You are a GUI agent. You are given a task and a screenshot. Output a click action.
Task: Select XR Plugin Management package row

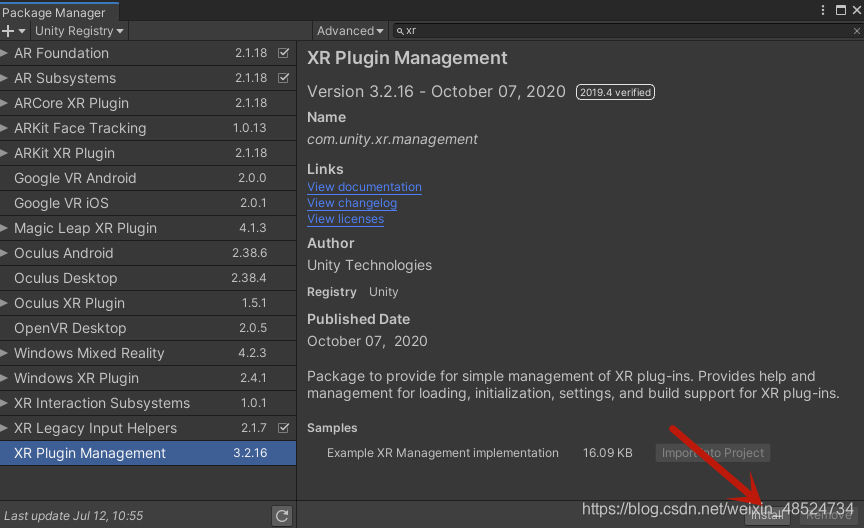coord(148,453)
